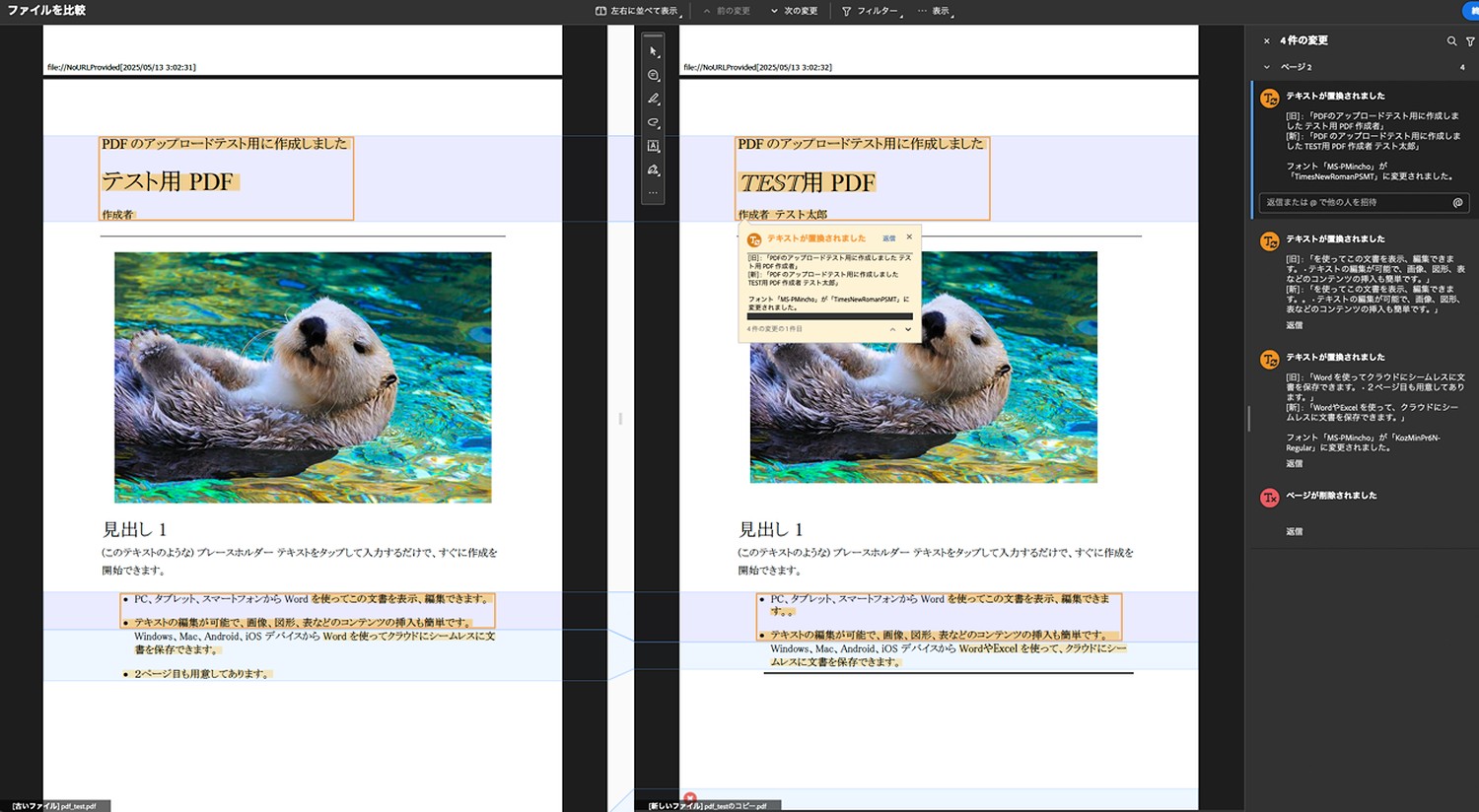Activate the text box tool
1479x812 pixels.
pyautogui.click(x=653, y=146)
